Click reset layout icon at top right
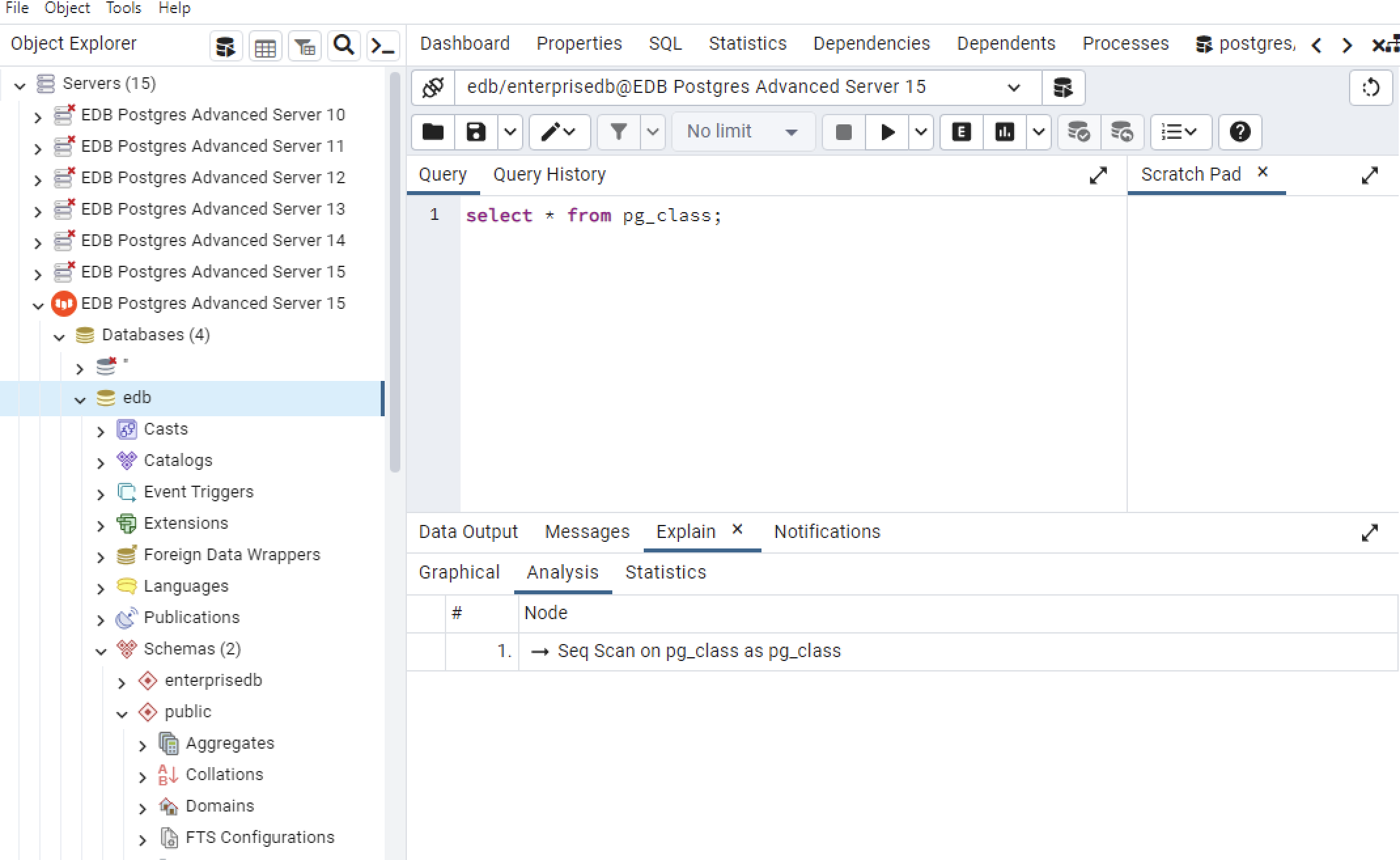The width and height of the screenshot is (1400, 860). pyautogui.click(x=1371, y=87)
